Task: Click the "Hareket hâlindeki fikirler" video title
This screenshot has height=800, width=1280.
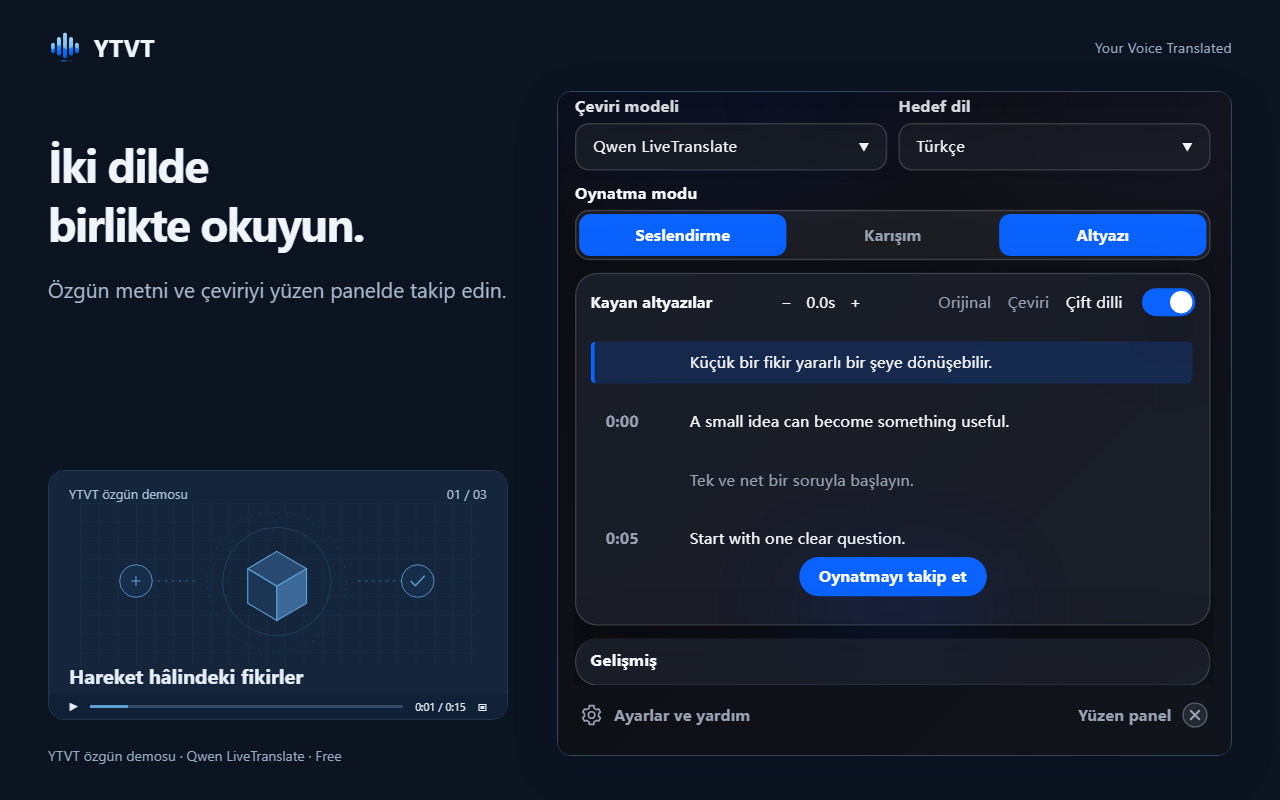Action: pos(186,677)
